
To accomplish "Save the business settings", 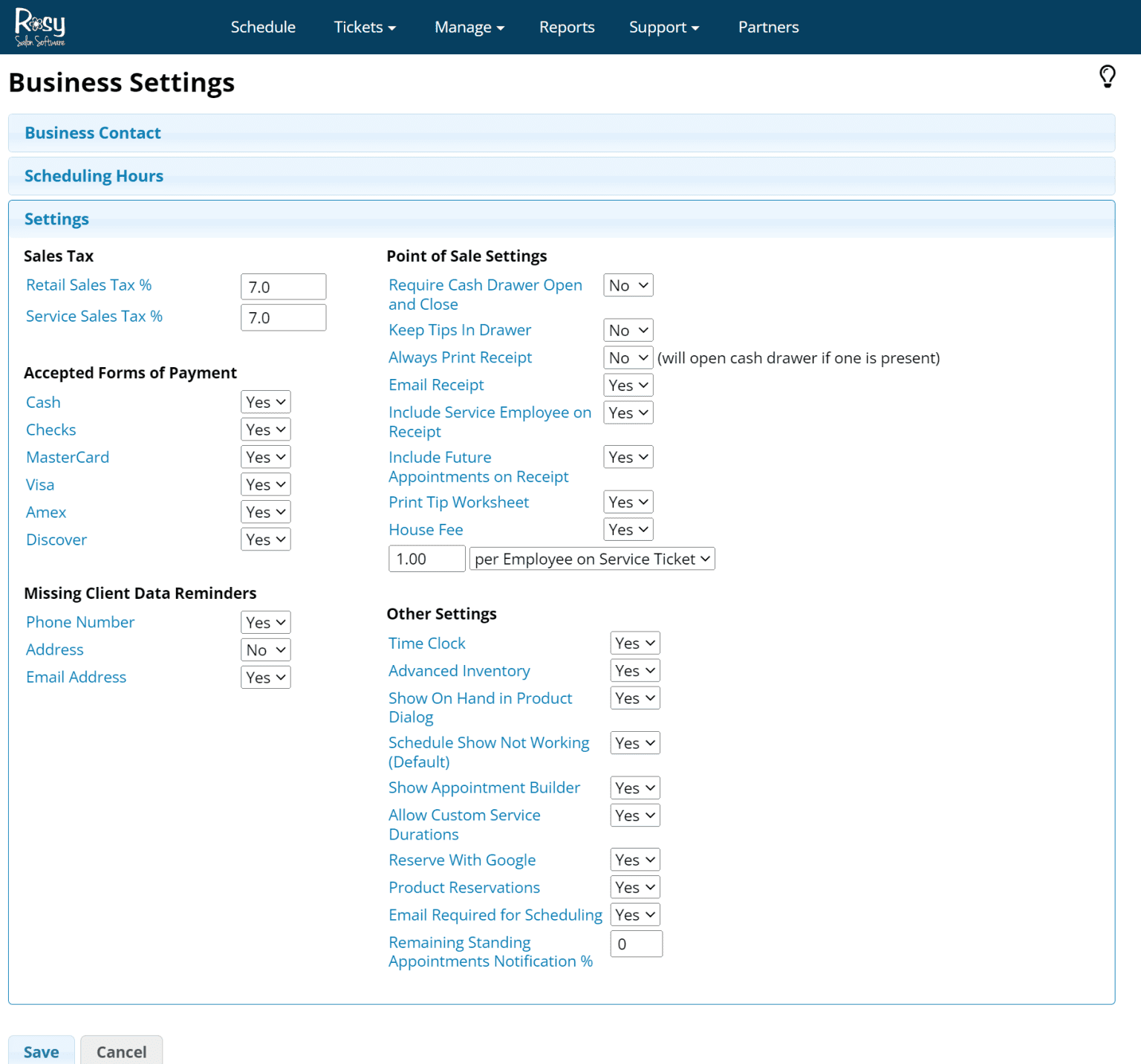I will point(42,1051).
